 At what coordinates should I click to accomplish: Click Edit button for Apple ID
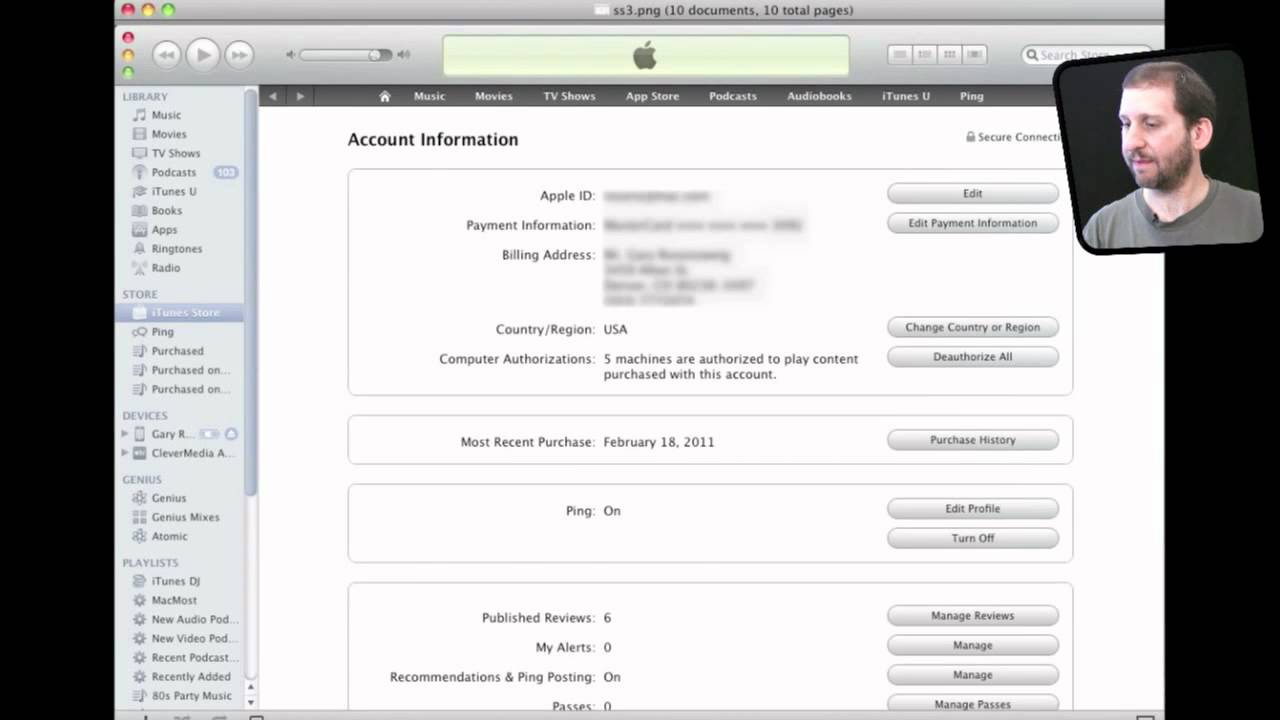[x=972, y=193]
